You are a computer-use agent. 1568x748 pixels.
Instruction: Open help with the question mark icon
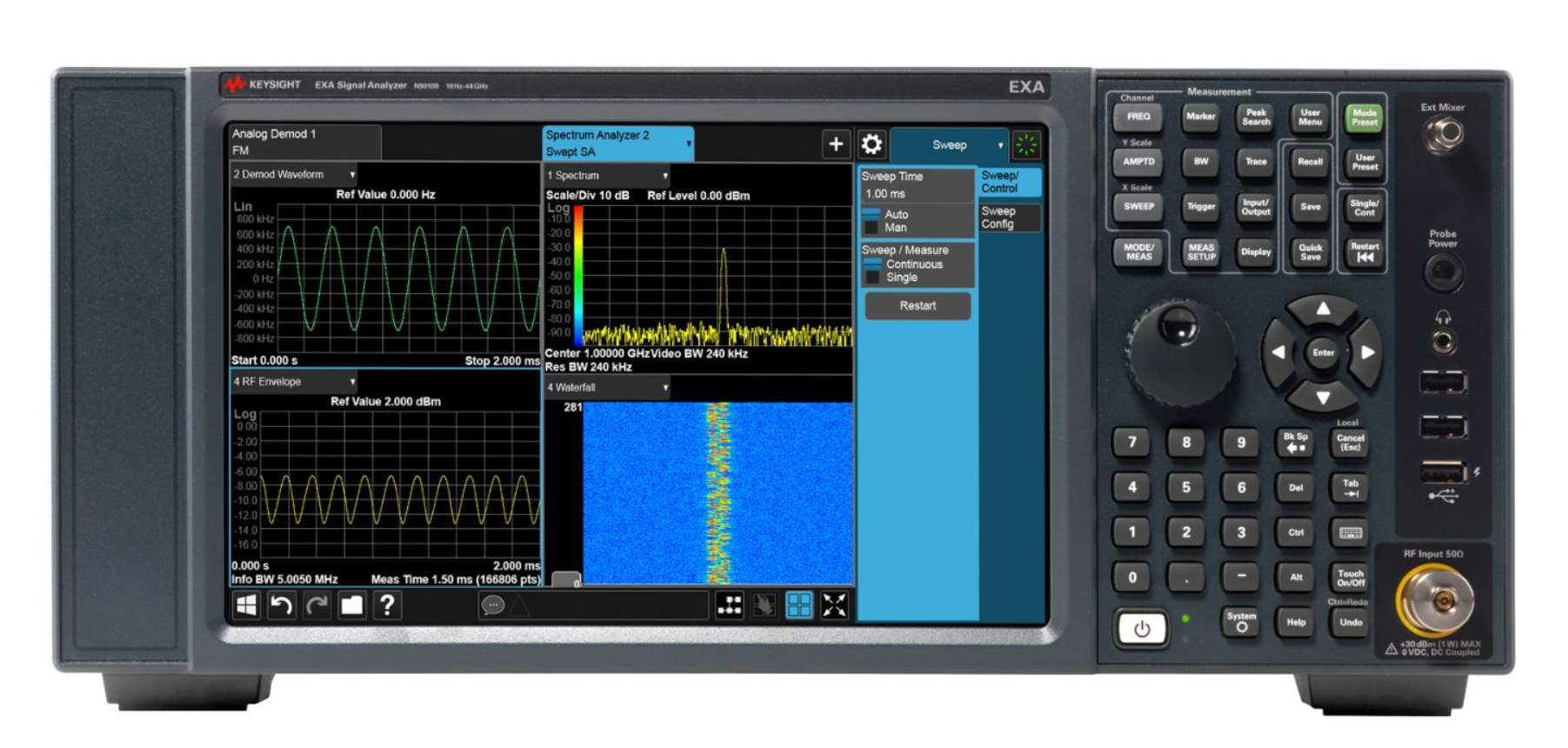[x=388, y=605]
